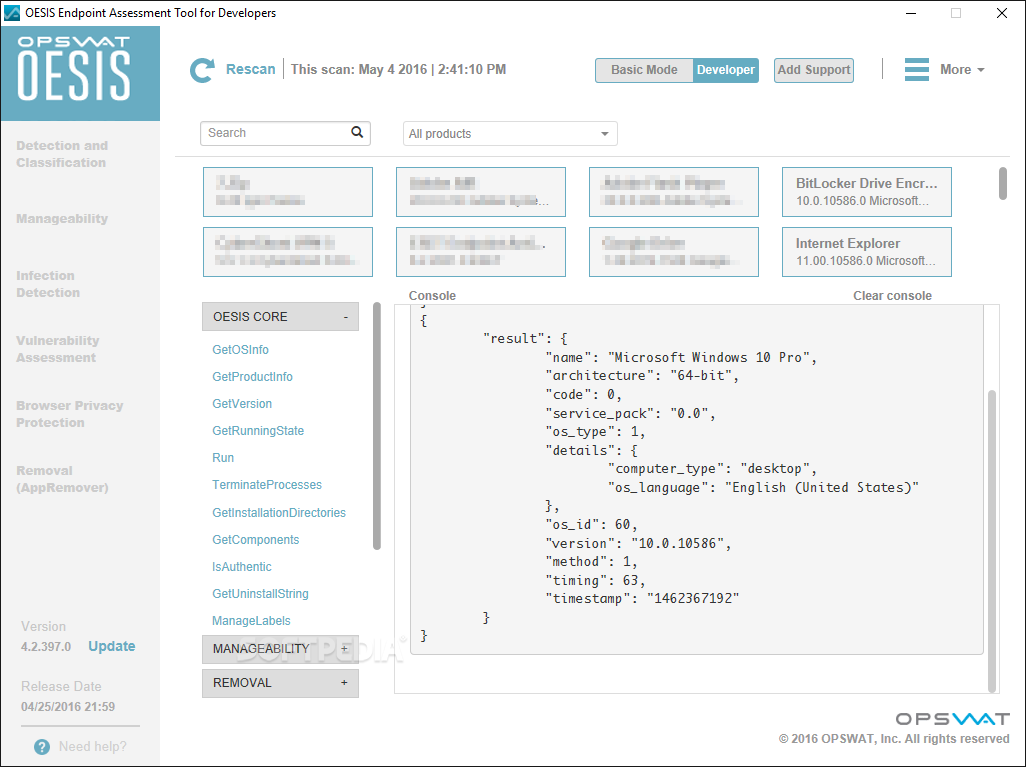The width and height of the screenshot is (1026, 767).
Task: Open the Manageability sidebar section
Action: point(62,219)
